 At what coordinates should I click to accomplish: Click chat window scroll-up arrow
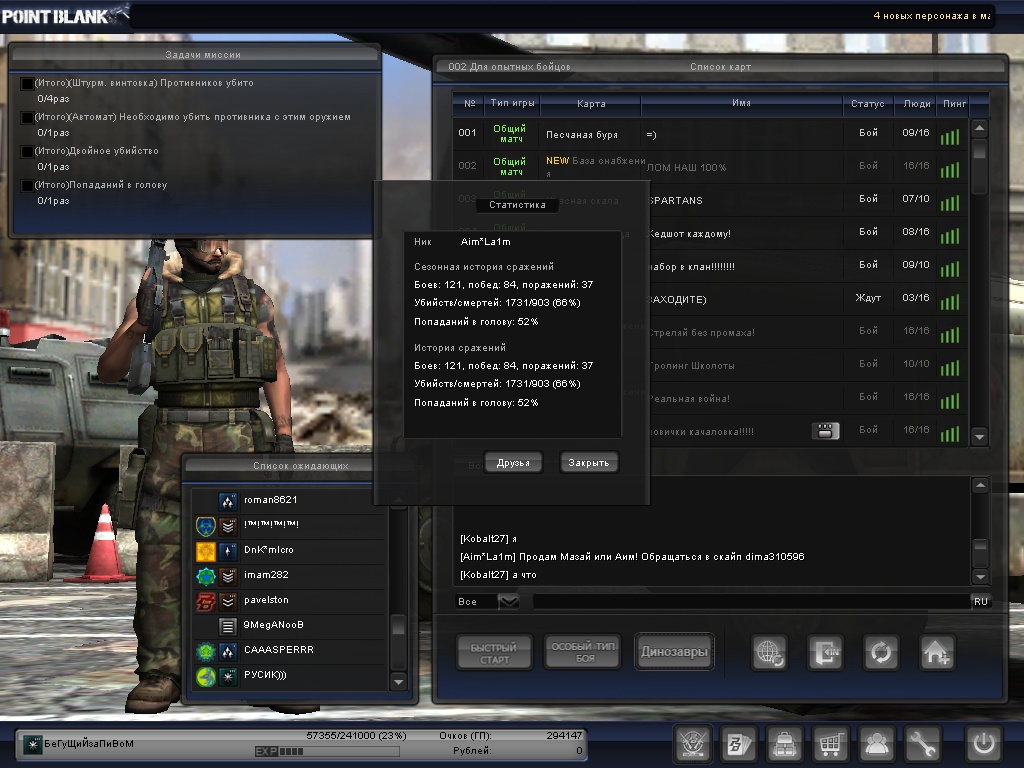click(x=980, y=485)
